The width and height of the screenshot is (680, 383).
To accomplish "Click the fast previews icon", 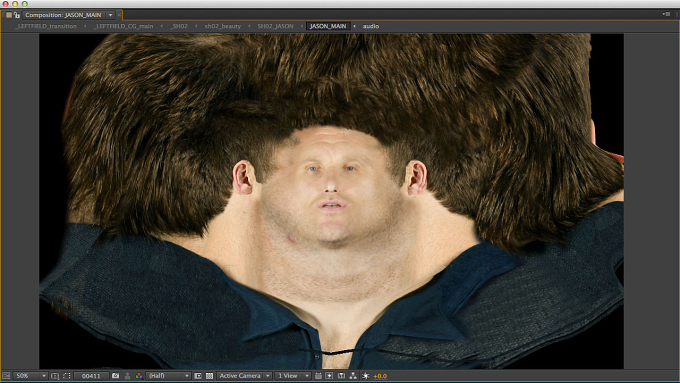I will click(x=330, y=376).
